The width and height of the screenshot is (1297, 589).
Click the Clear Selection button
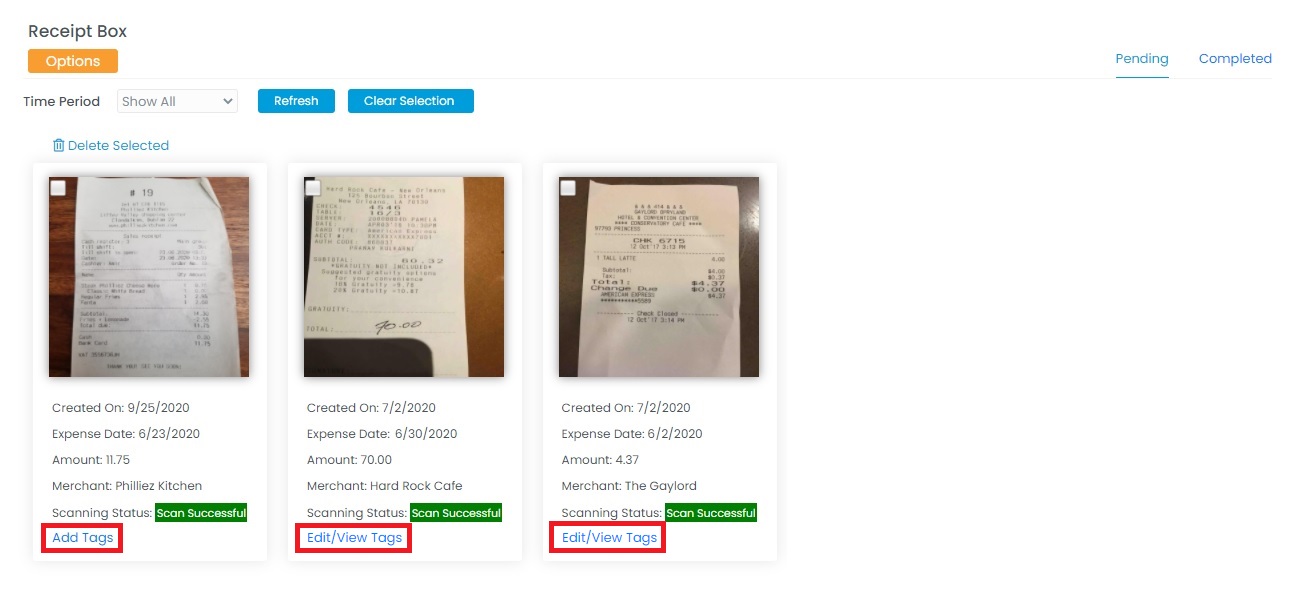click(x=411, y=101)
